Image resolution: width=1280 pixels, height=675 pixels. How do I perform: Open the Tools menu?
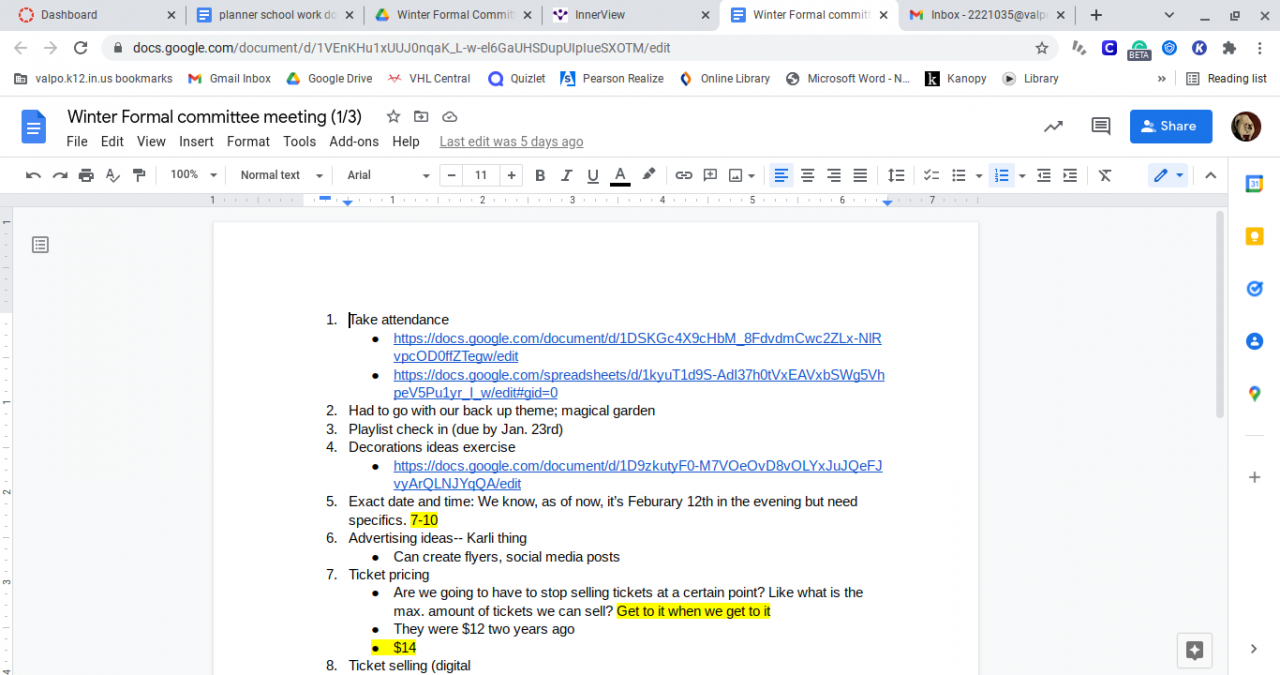[299, 142]
